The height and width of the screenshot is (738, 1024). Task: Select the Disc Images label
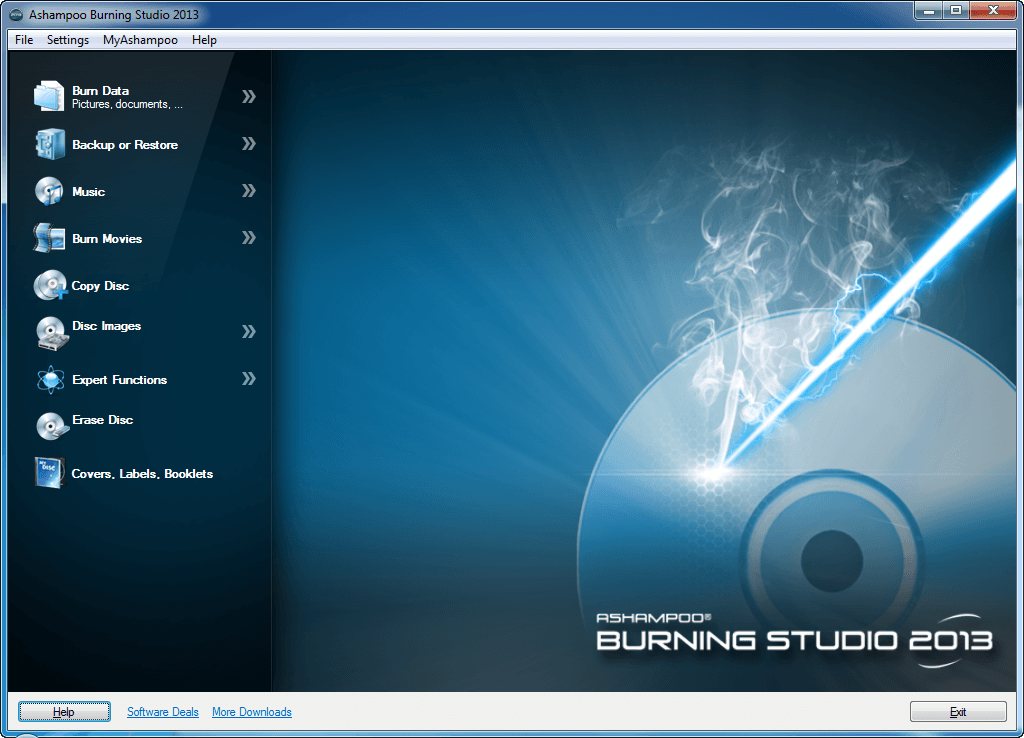[x=106, y=326]
